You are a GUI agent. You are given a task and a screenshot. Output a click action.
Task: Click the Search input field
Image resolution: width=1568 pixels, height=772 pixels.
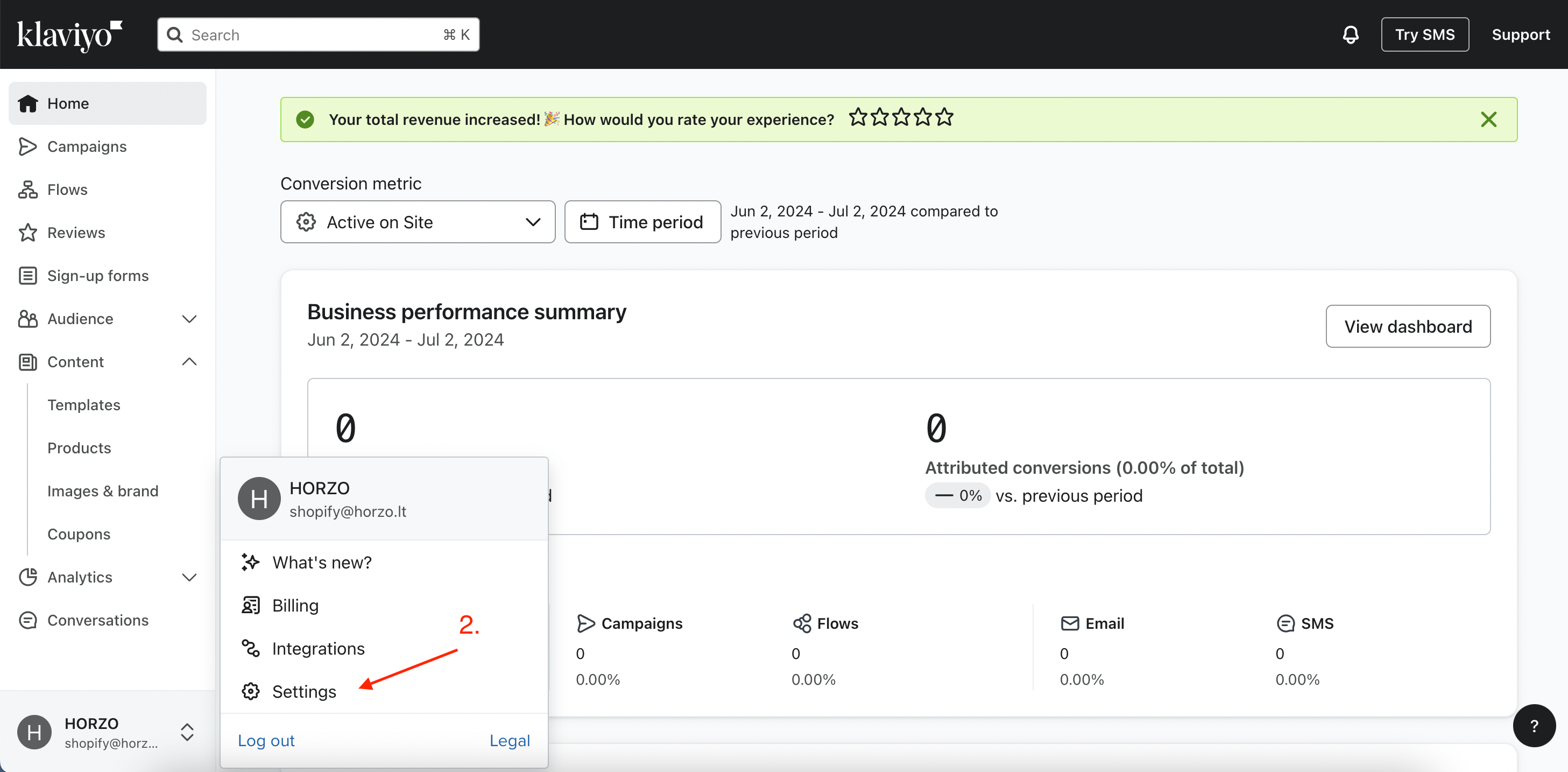tap(316, 34)
